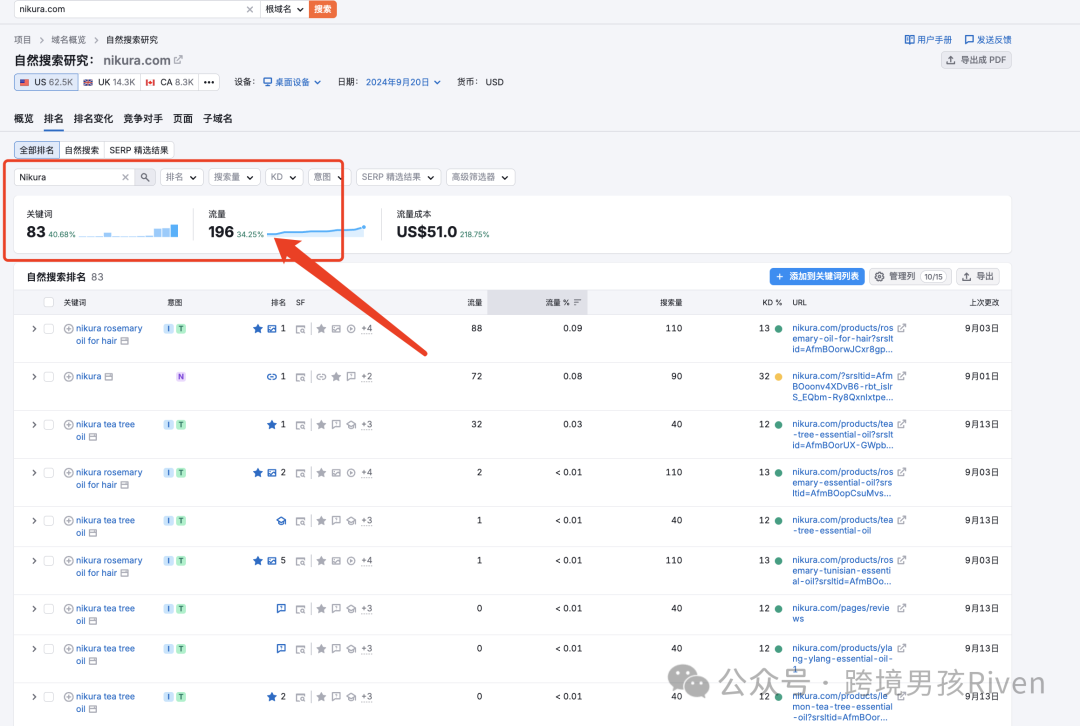This screenshot has width=1080, height=726.
Task: Click the orange search button
Action: 322,9
